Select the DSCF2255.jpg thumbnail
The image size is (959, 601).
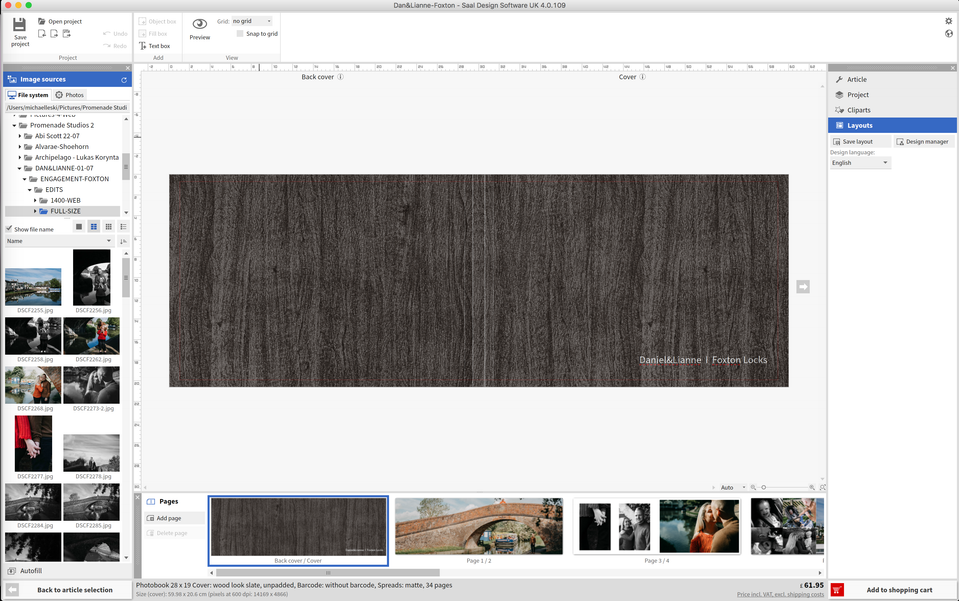[x=33, y=287]
